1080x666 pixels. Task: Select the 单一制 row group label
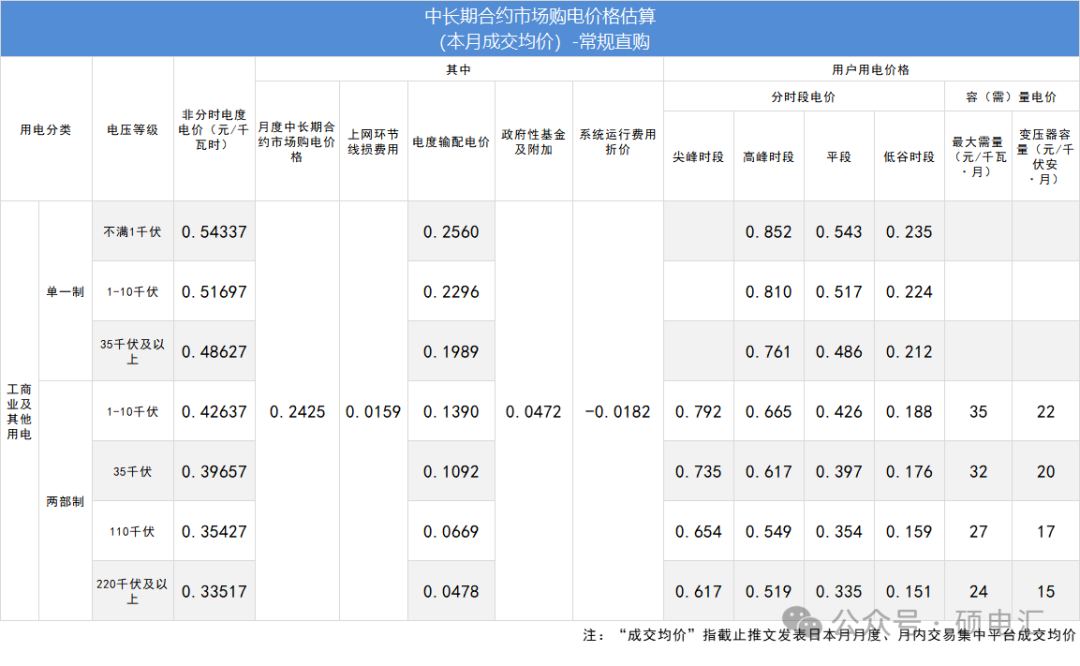click(x=65, y=292)
